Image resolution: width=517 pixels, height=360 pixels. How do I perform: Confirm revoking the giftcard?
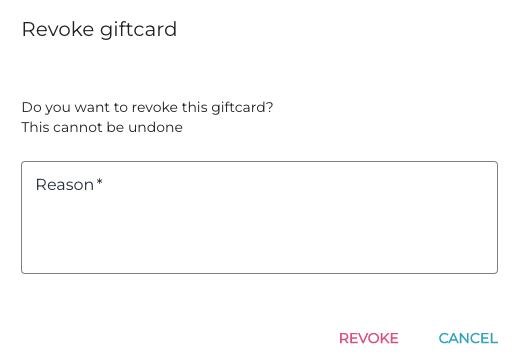369,338
